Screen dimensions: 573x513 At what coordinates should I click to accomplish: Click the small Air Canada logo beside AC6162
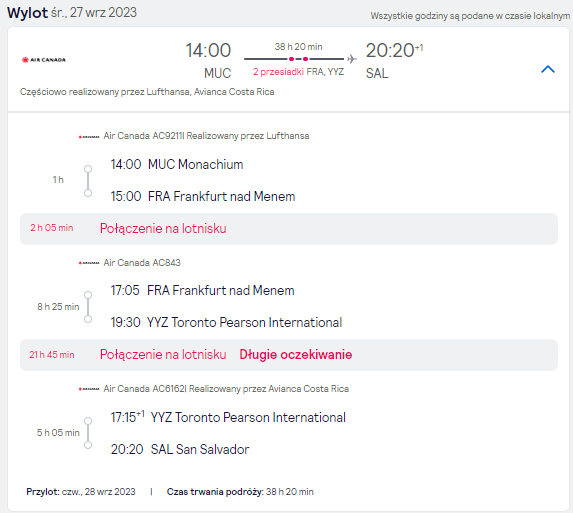(x=89, y=389)
